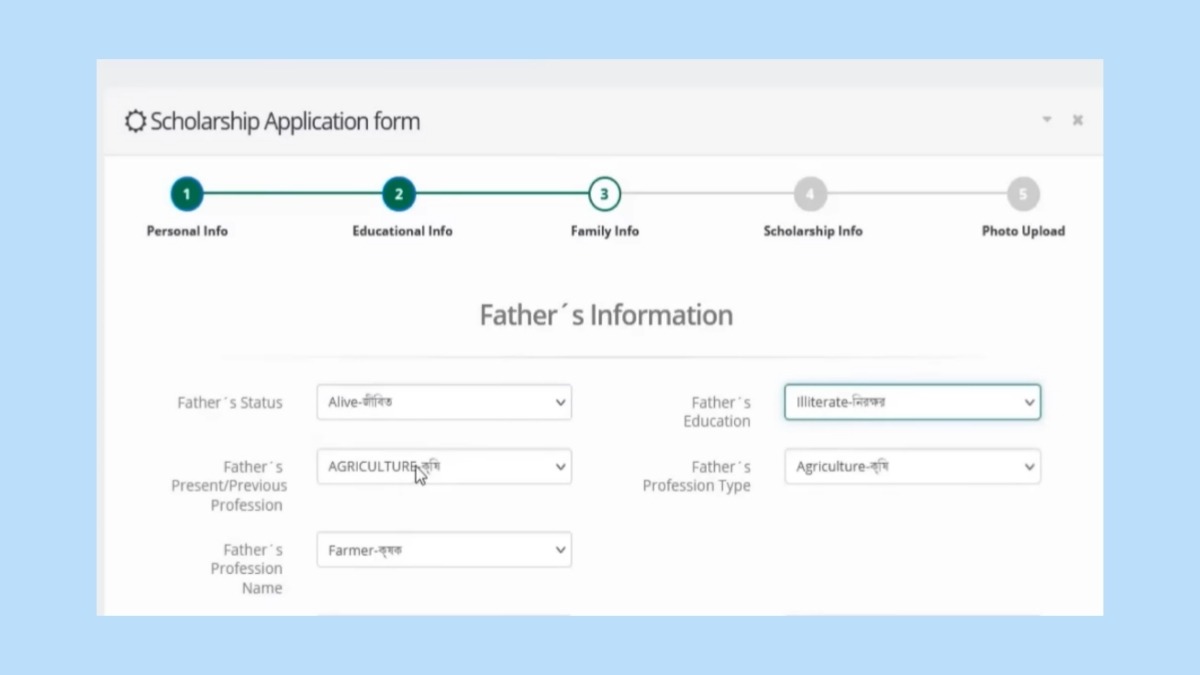Image resolution: width=1200 pixels, height=675 pixels.
Task: Go to step 2 circle
Action: (x=398, y=194)
